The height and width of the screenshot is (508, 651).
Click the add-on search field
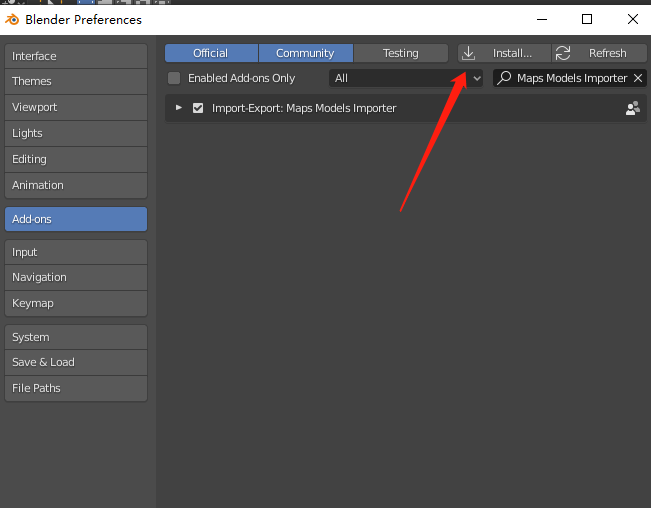point(570,78)
